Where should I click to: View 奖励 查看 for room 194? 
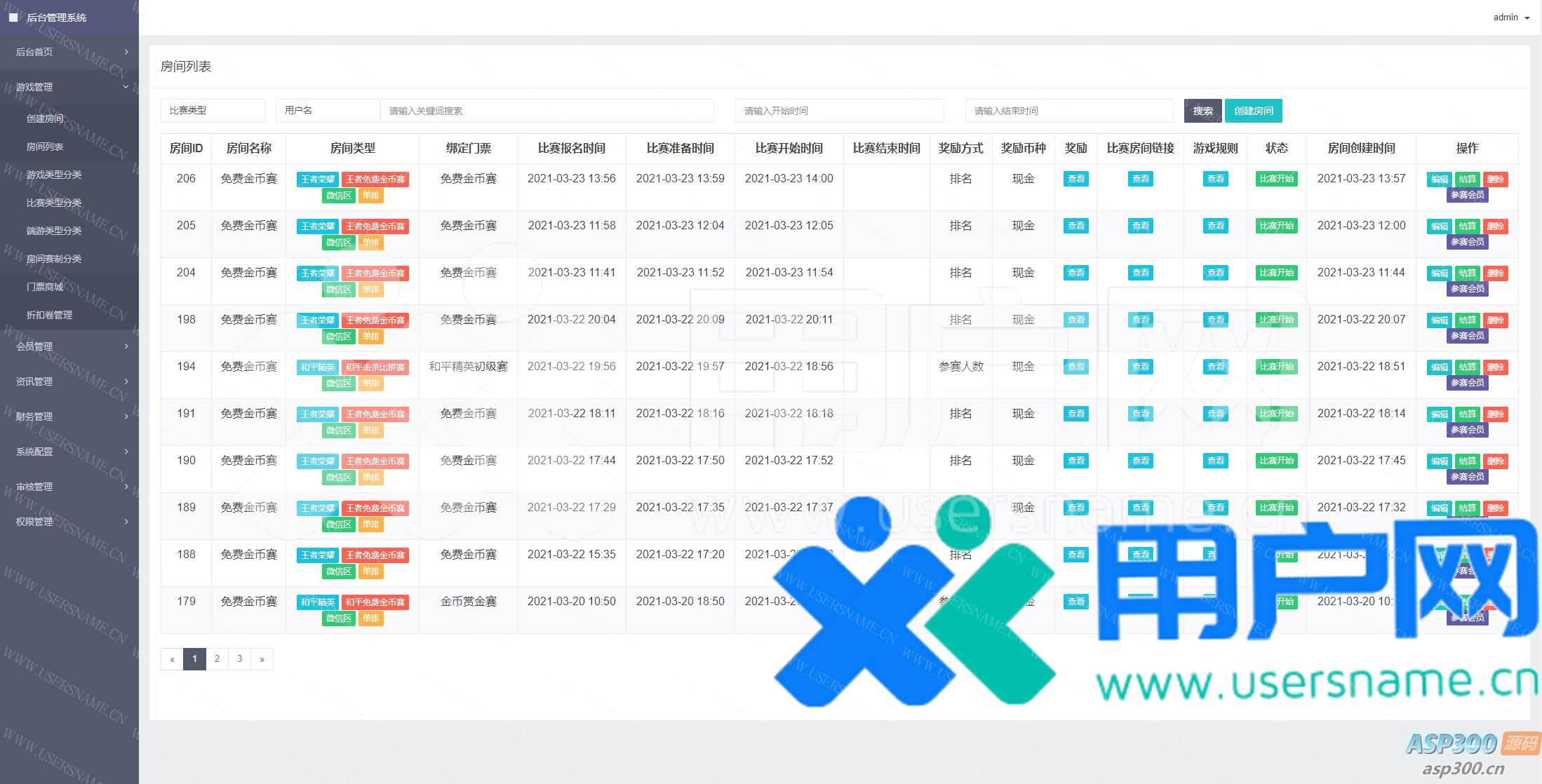point(1075,367)
